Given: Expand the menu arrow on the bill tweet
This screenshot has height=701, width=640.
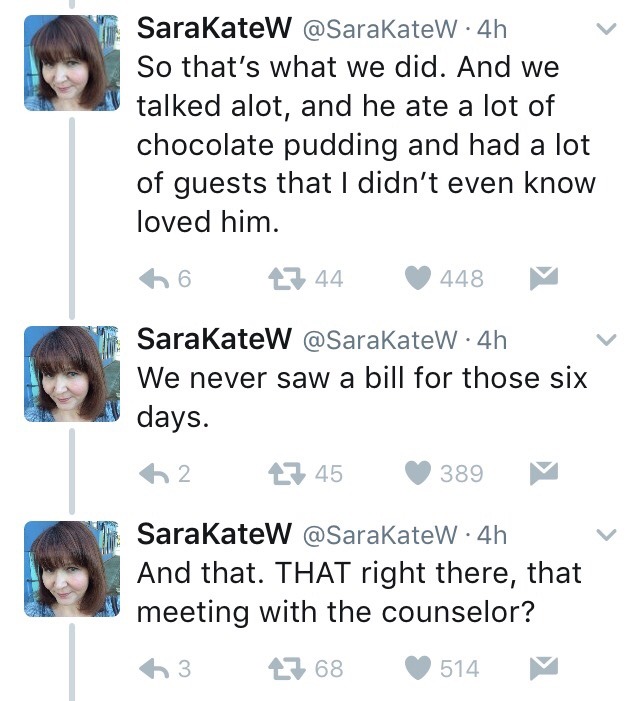Looking at the screenshot, I should 606,341.
